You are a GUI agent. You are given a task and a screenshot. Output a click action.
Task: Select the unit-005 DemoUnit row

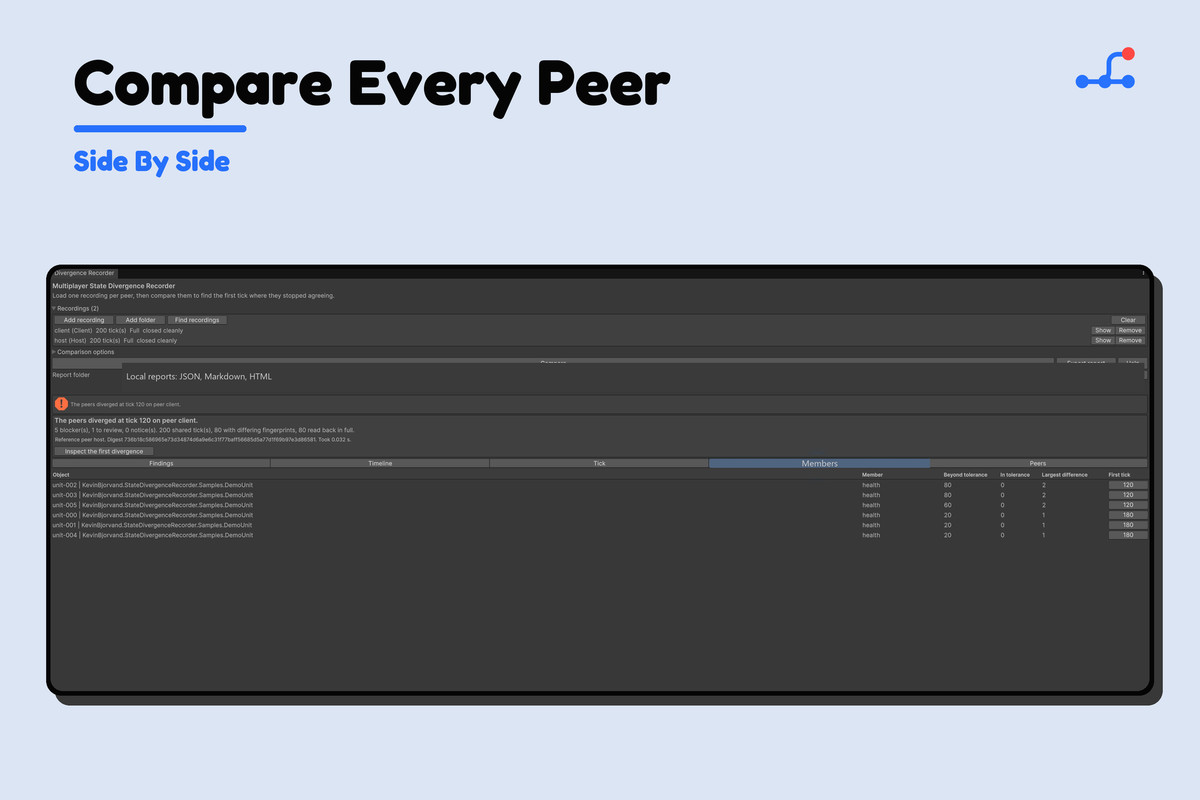pos(599,505)
